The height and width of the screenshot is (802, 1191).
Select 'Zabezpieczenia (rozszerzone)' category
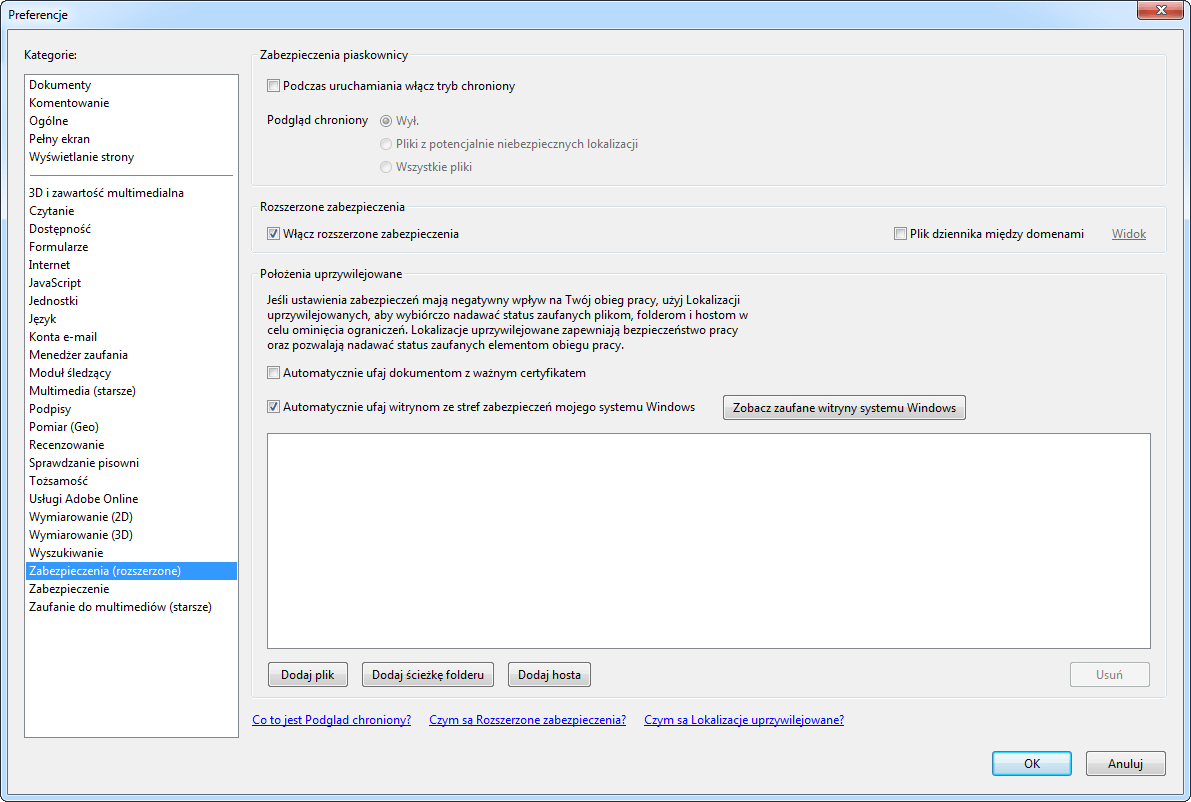131,571
